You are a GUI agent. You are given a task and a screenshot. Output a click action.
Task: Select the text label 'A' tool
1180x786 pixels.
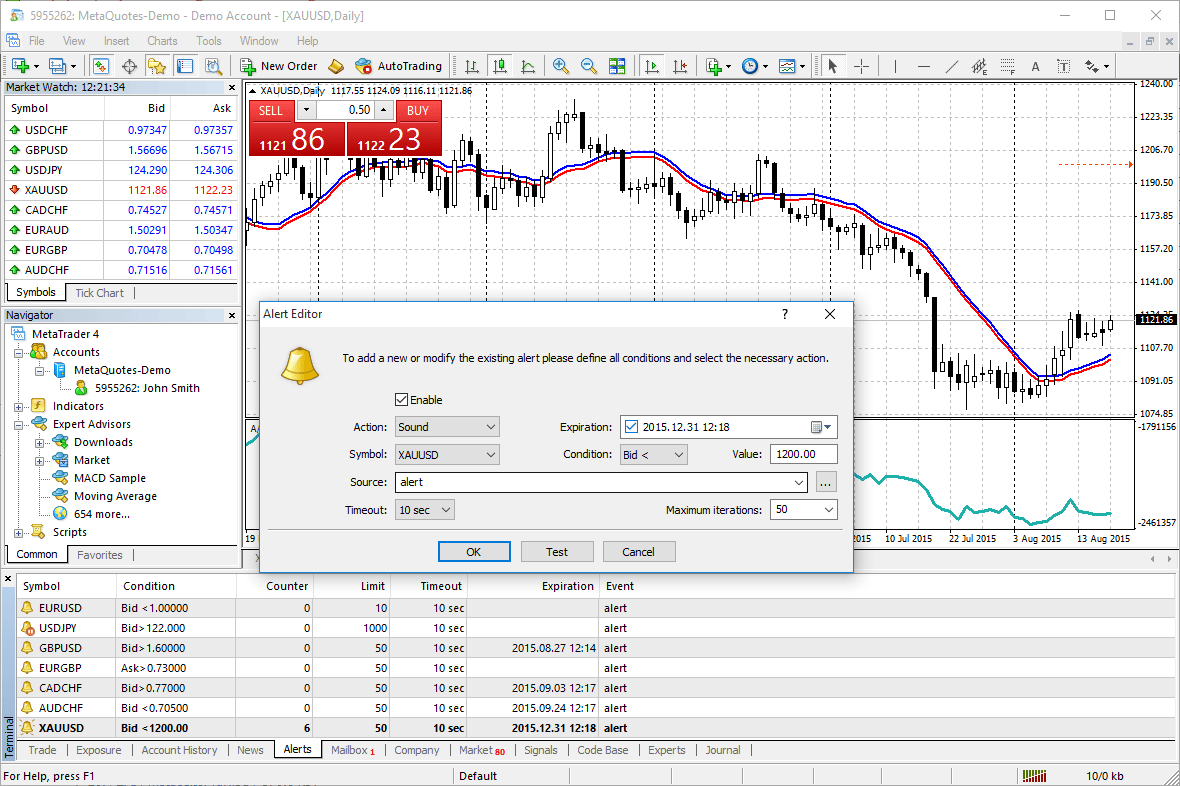[1035, 67]
